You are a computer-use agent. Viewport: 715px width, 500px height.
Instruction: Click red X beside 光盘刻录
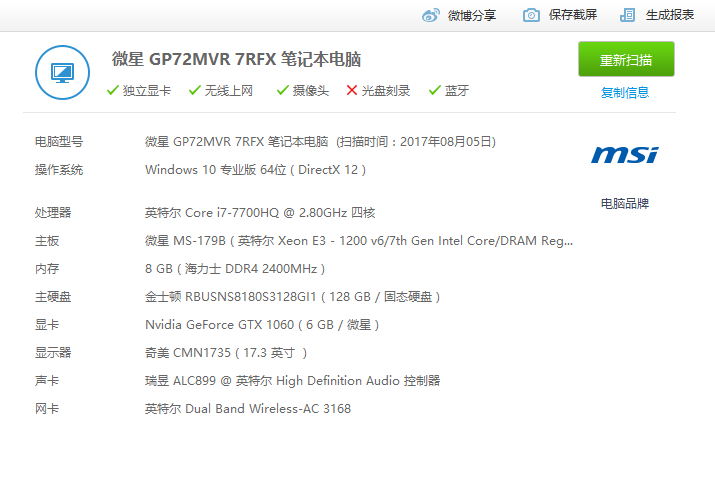352,90
